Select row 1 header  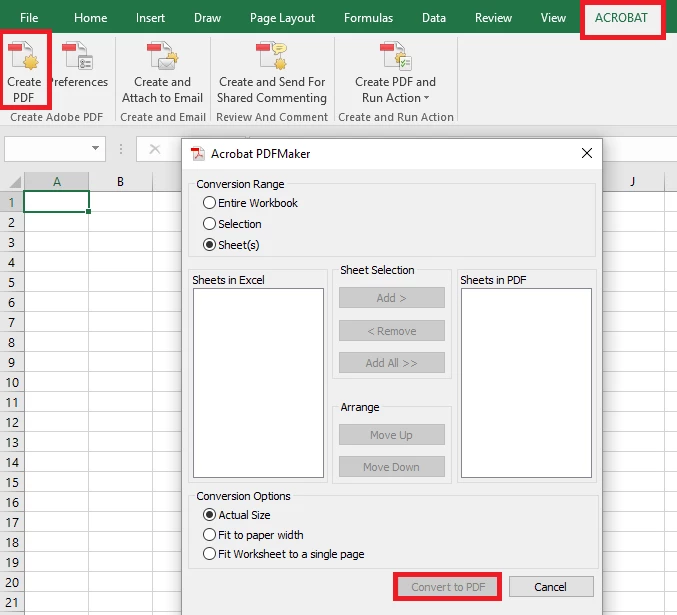12,202
